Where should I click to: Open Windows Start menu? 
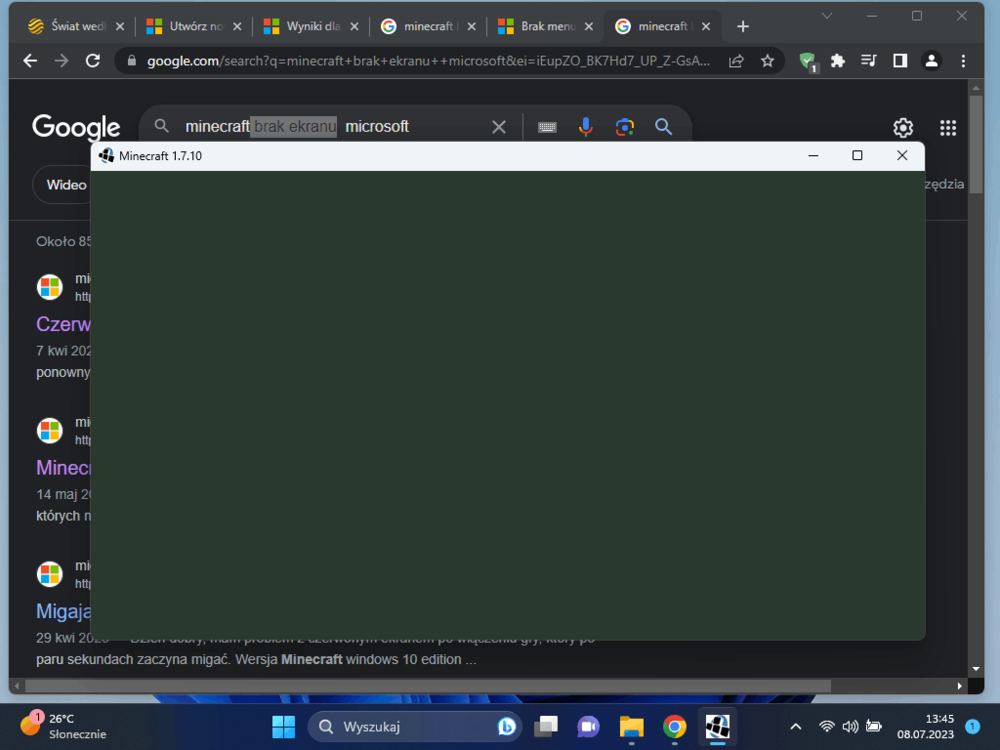[x=283, y=726]
